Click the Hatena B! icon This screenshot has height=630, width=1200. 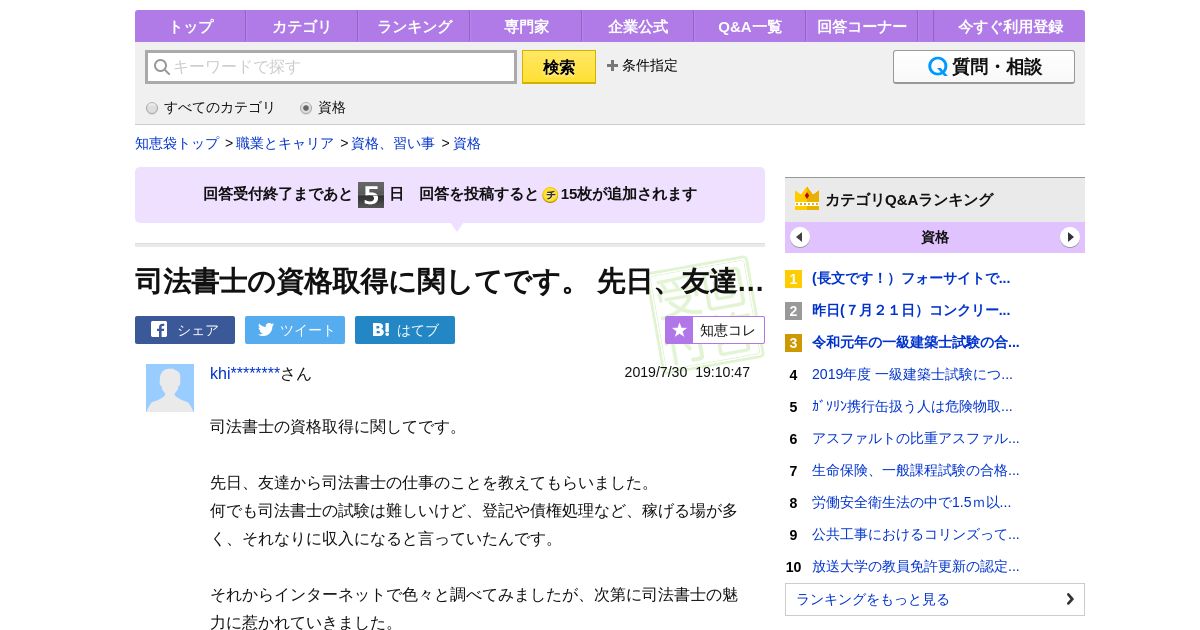[x=380, y=330]
